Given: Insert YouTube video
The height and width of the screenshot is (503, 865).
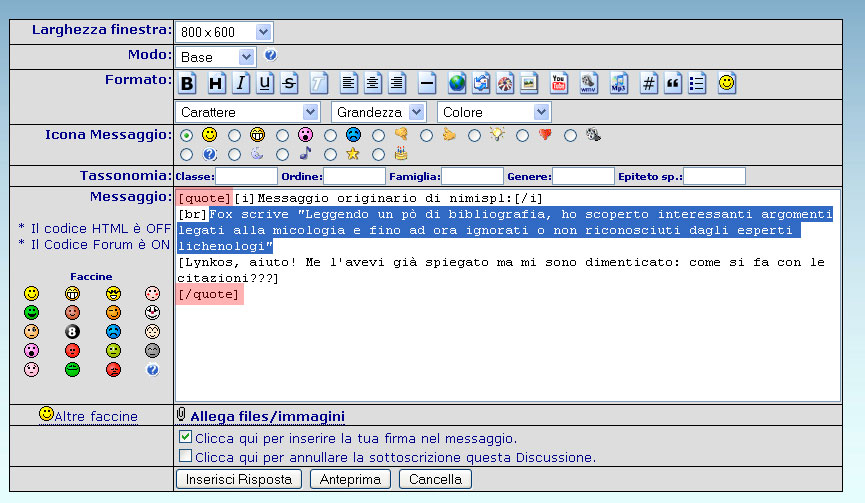Looking at the screenshot, I should pyautogui.click(x=559, y=83).
